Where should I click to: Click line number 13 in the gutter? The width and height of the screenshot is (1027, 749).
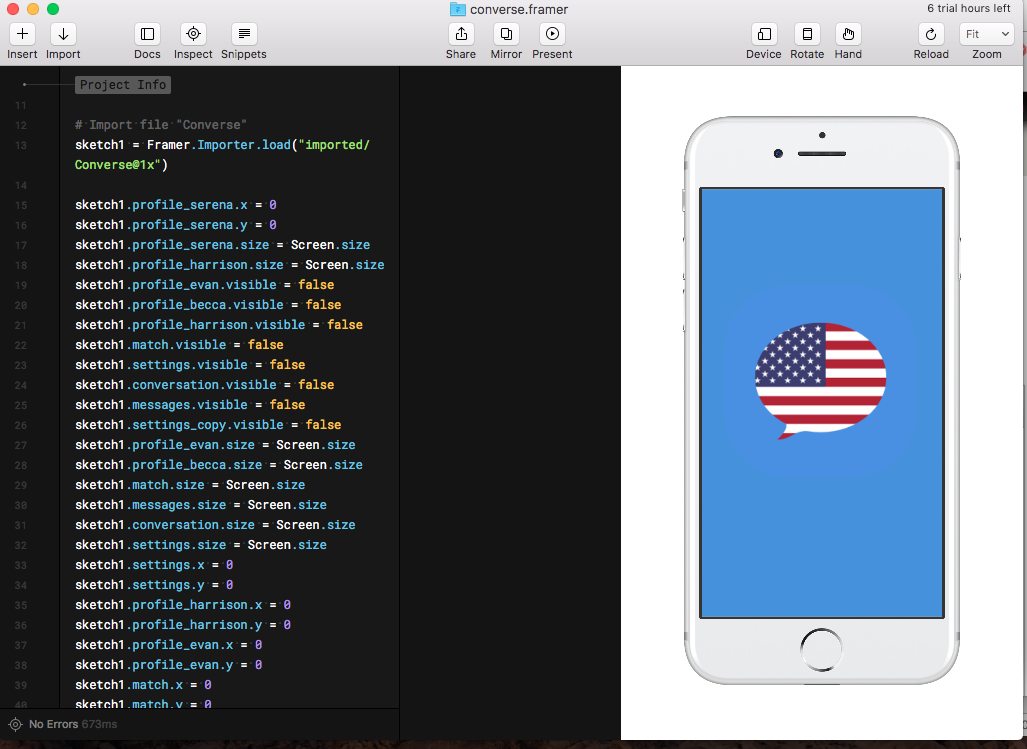click(21, 145)
